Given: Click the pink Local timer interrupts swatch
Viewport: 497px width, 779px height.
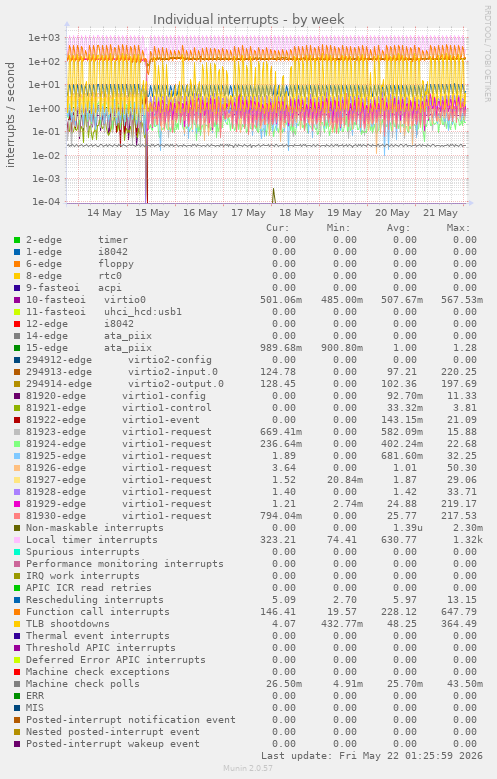Looking at the screenshot, I should [x=17, y=540].
